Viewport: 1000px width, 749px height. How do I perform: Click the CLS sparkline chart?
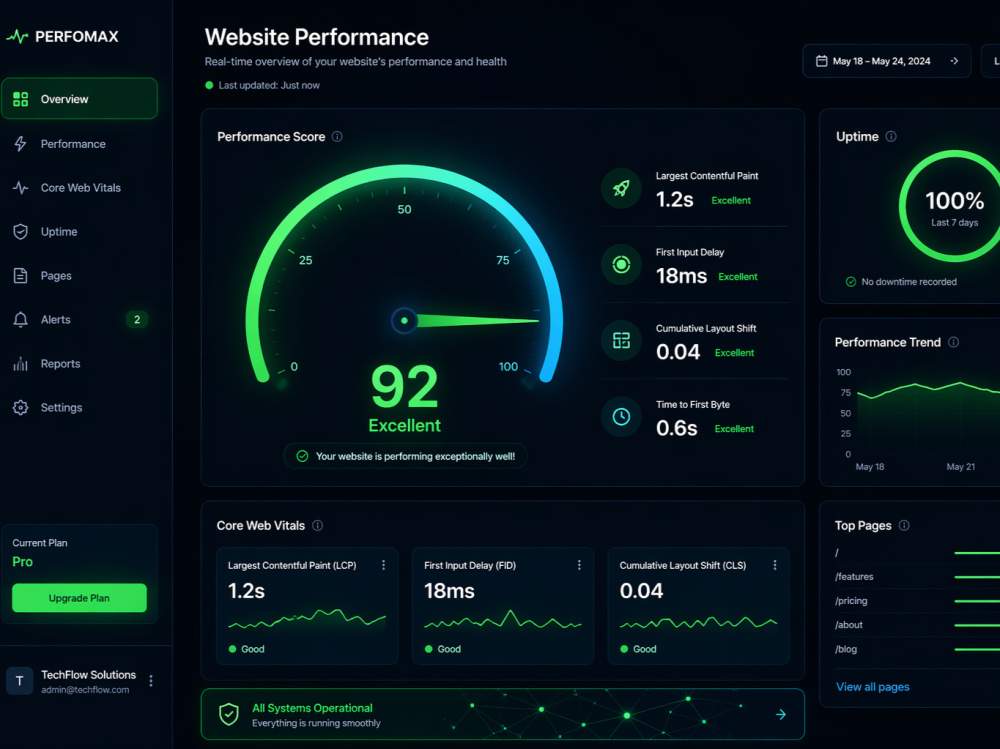click(698, 621)
